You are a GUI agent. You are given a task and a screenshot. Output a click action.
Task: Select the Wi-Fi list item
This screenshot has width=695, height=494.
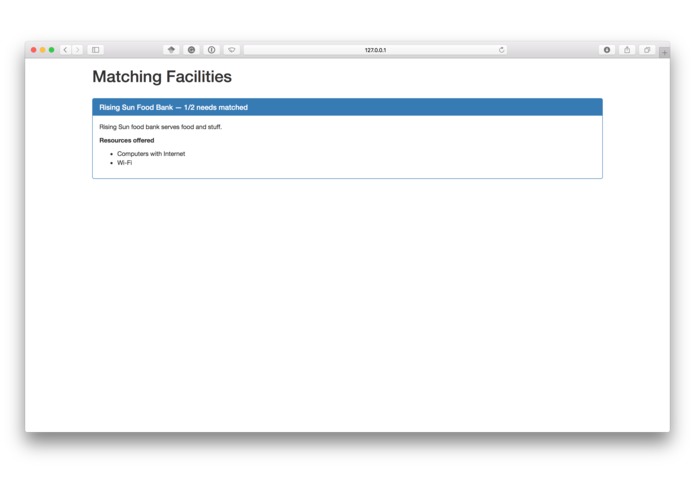tap(125, 163)
